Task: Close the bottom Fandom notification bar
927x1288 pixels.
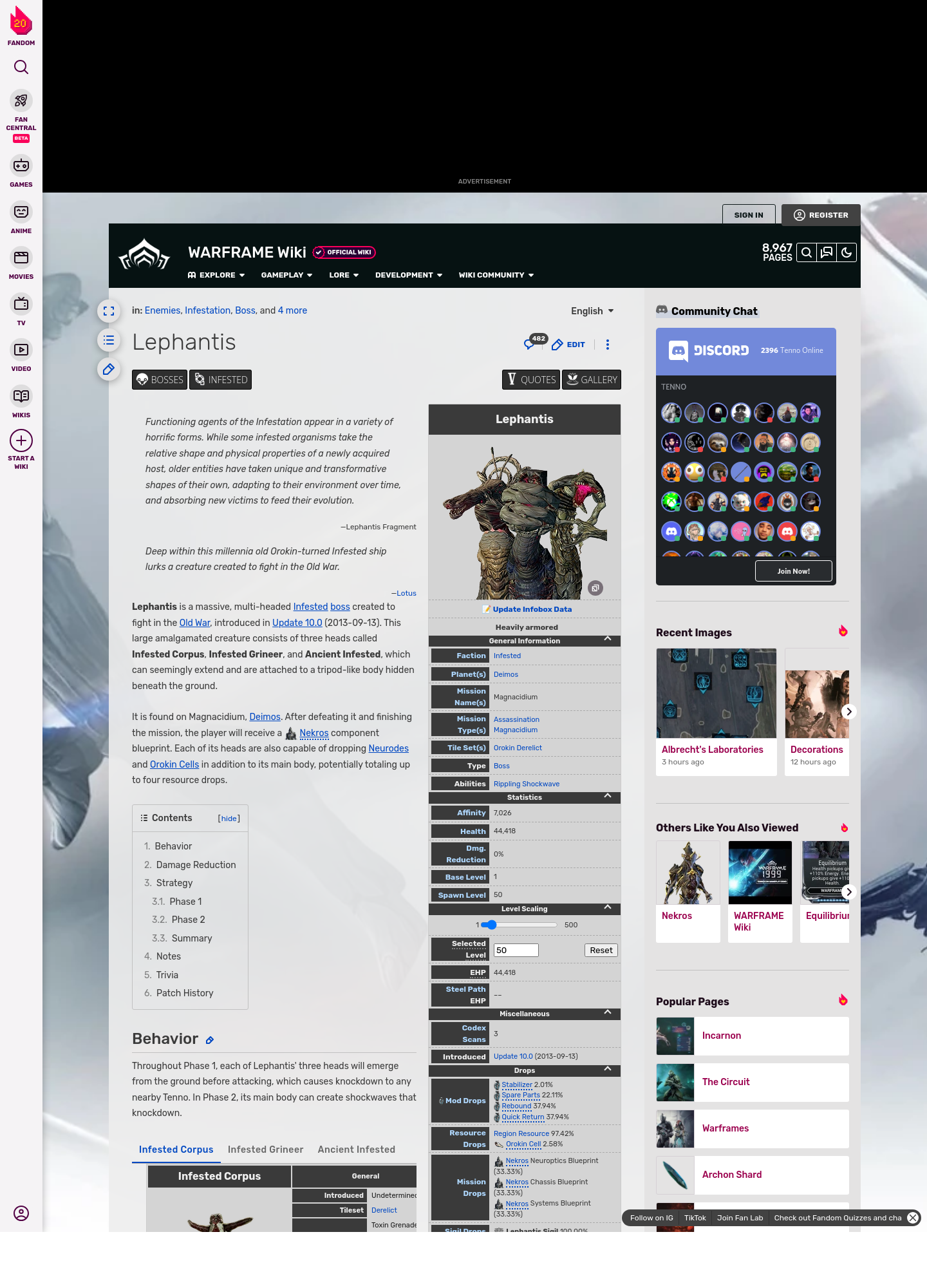Action: 913,1218
